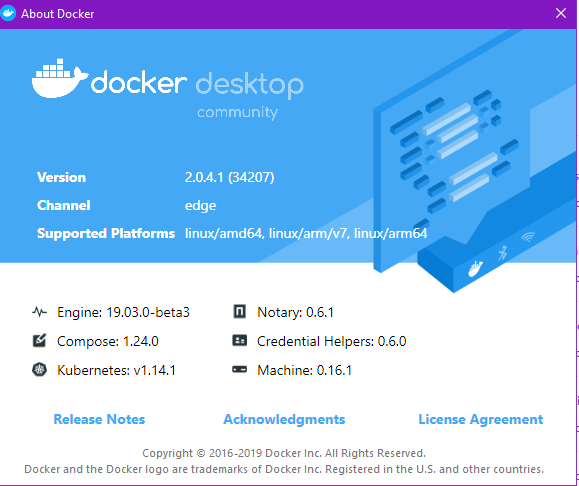The width and height of the screenshot is (579, 486).
Task: Click the channel value 'edge'
Action: pyautogui.click(x=201, y=206)
